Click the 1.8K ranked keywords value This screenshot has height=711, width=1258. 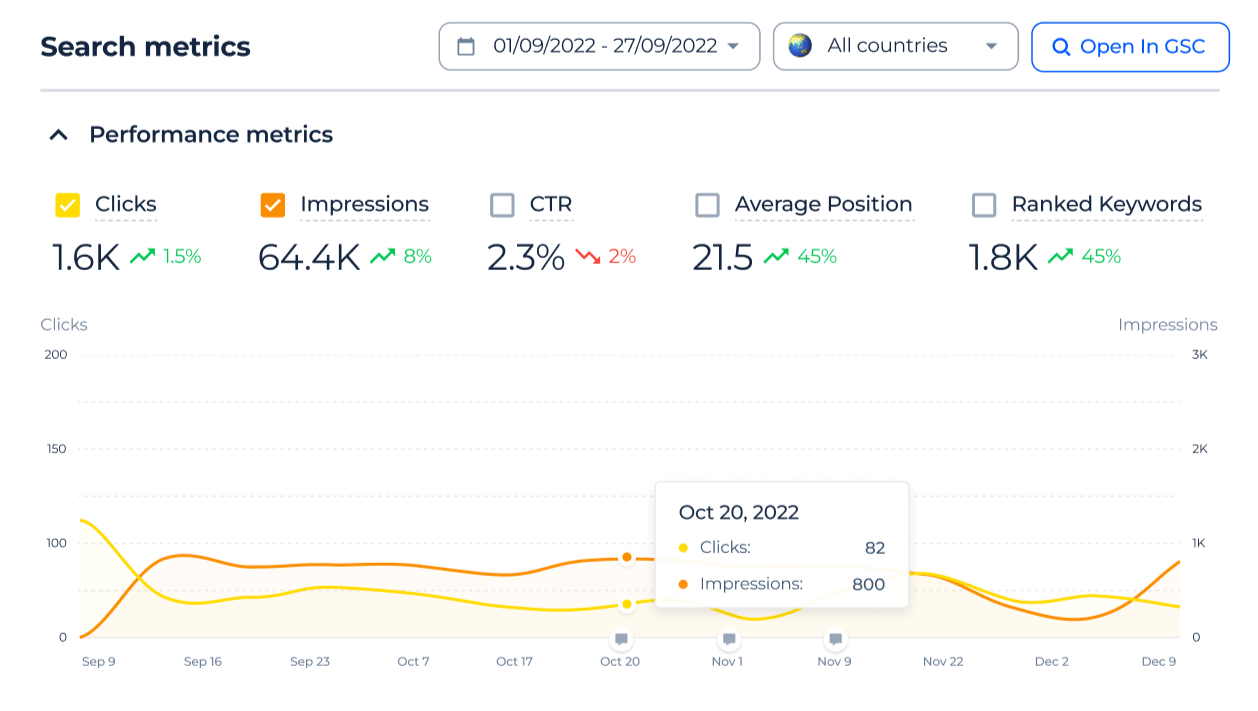click(x=1003, y=257)
